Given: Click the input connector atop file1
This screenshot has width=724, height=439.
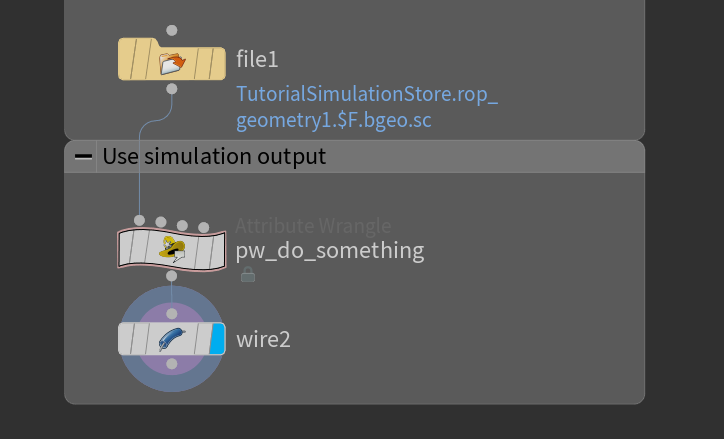Looking at the screenshot, I should click(x=172, y=30).
